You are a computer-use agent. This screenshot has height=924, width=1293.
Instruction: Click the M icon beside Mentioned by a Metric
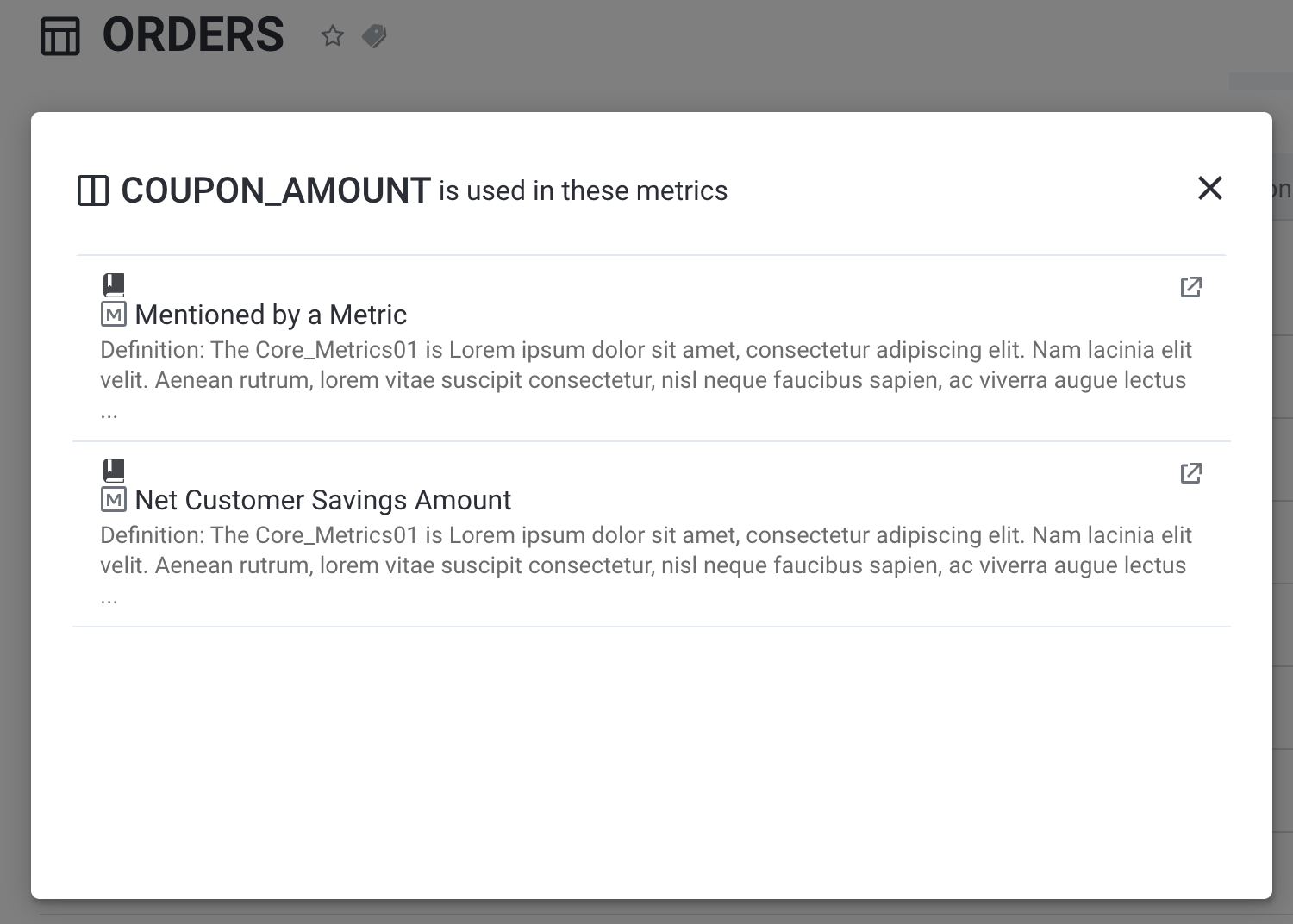tap(114, 315)
